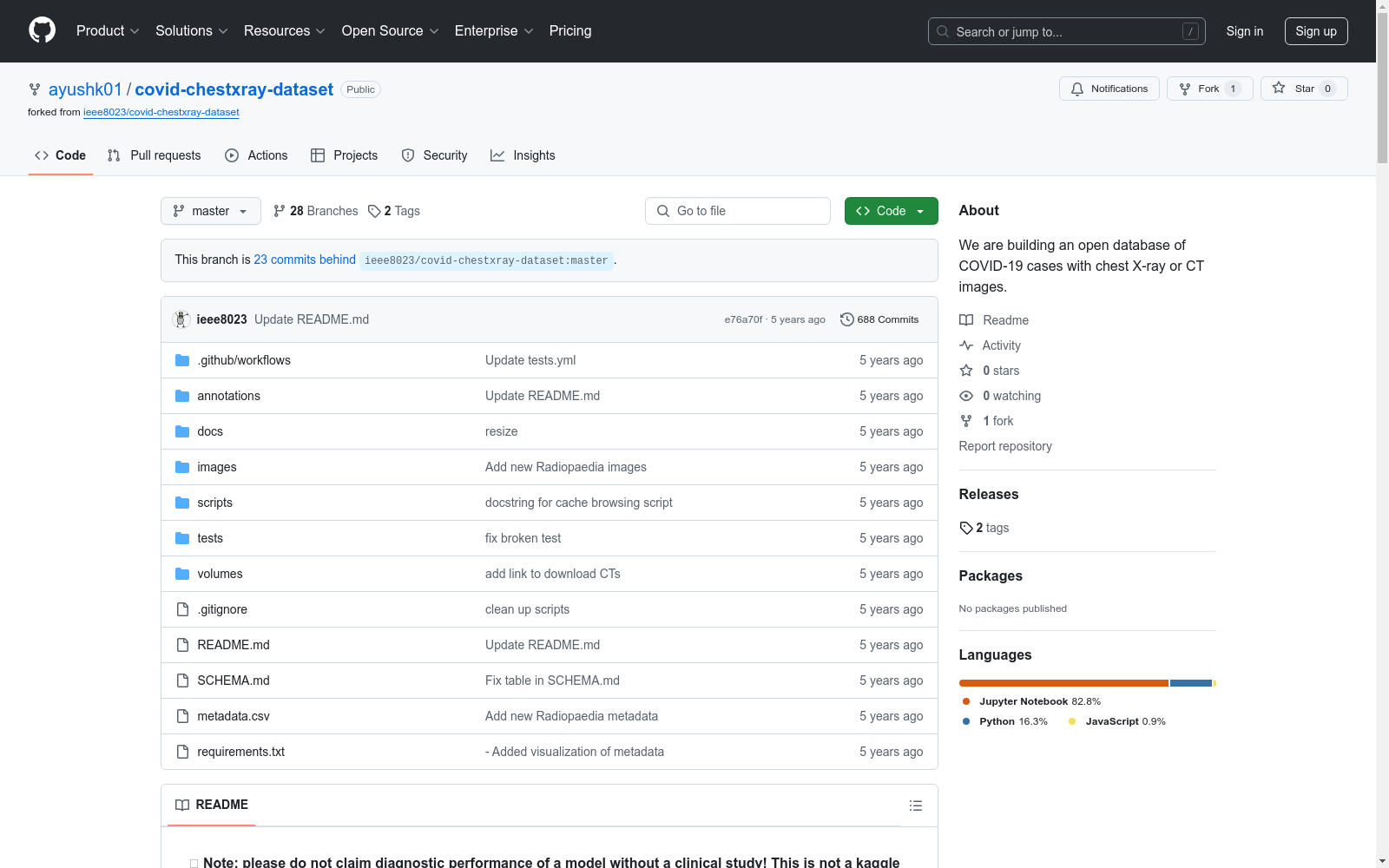
Task: Click the star icon beside 0 stars
Action: pyautogui.click(x=966, y=371)
